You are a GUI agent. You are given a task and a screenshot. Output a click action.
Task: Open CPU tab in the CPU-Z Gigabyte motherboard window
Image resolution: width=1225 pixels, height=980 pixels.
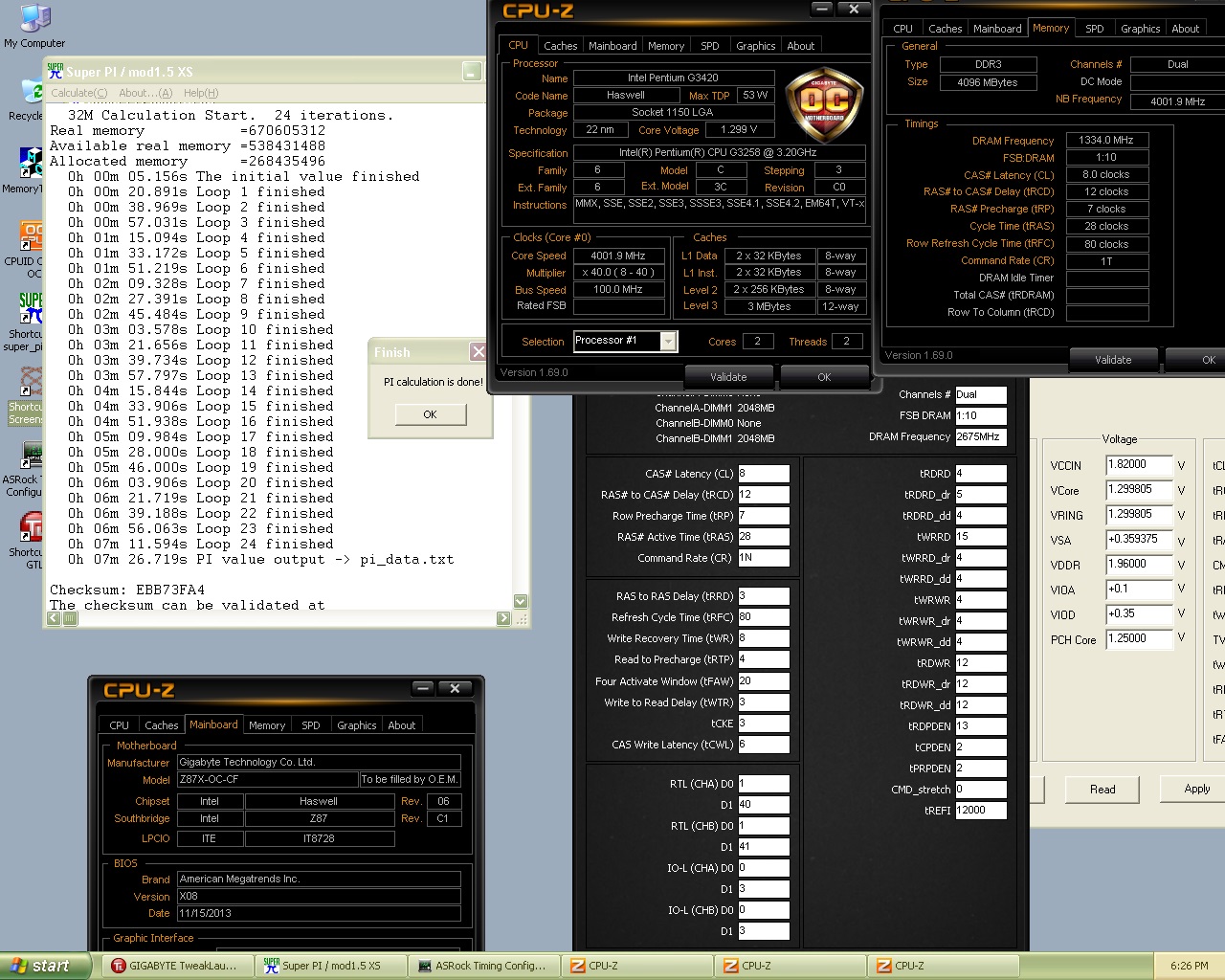point(120,725)
